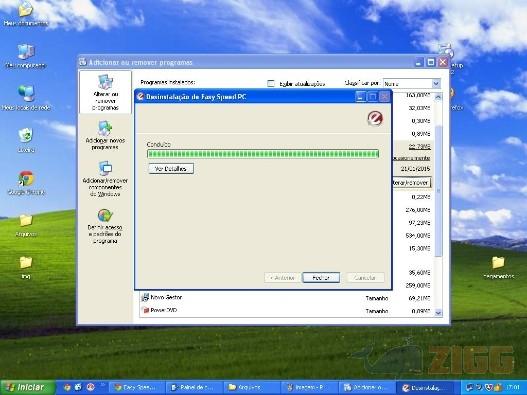Select Alterar ou remover programas sidebar icon
Screen dimensions: 527x395
(105, 92)
